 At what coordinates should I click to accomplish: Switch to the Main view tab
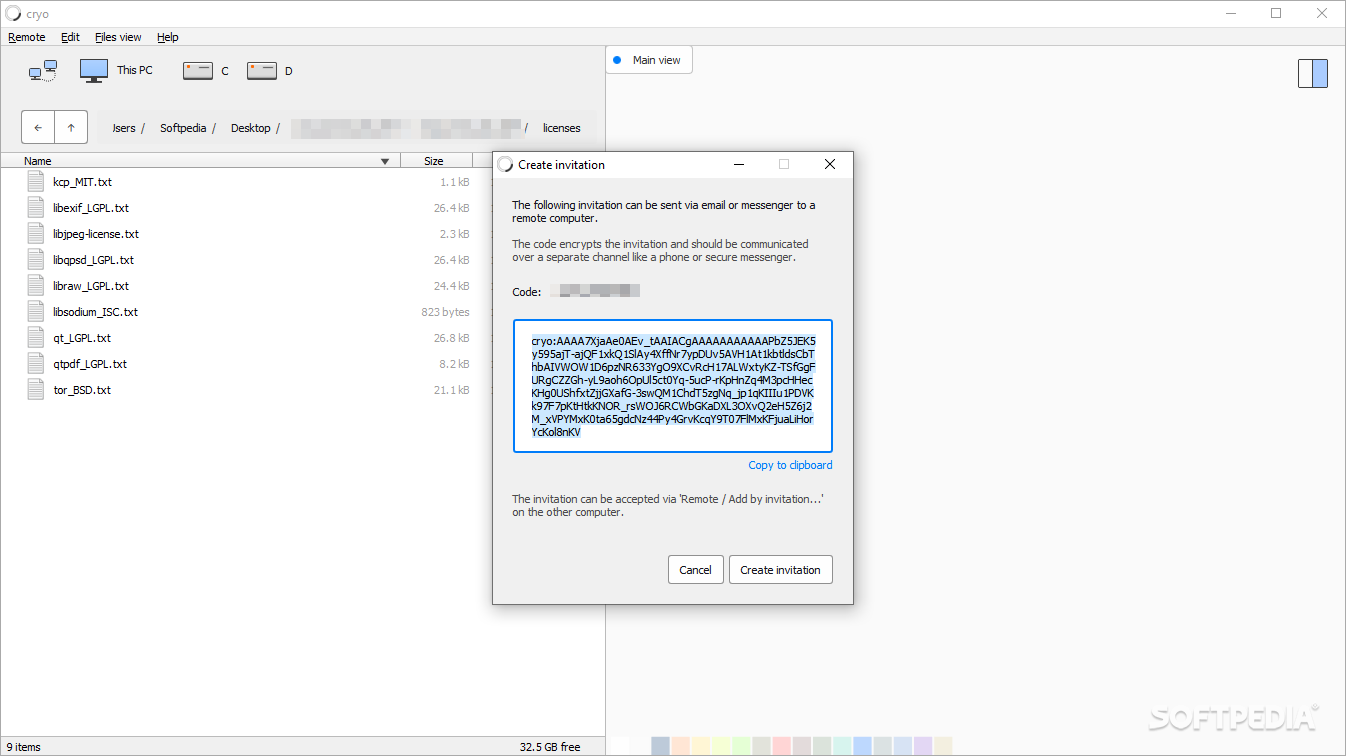(x=649, y=60)
